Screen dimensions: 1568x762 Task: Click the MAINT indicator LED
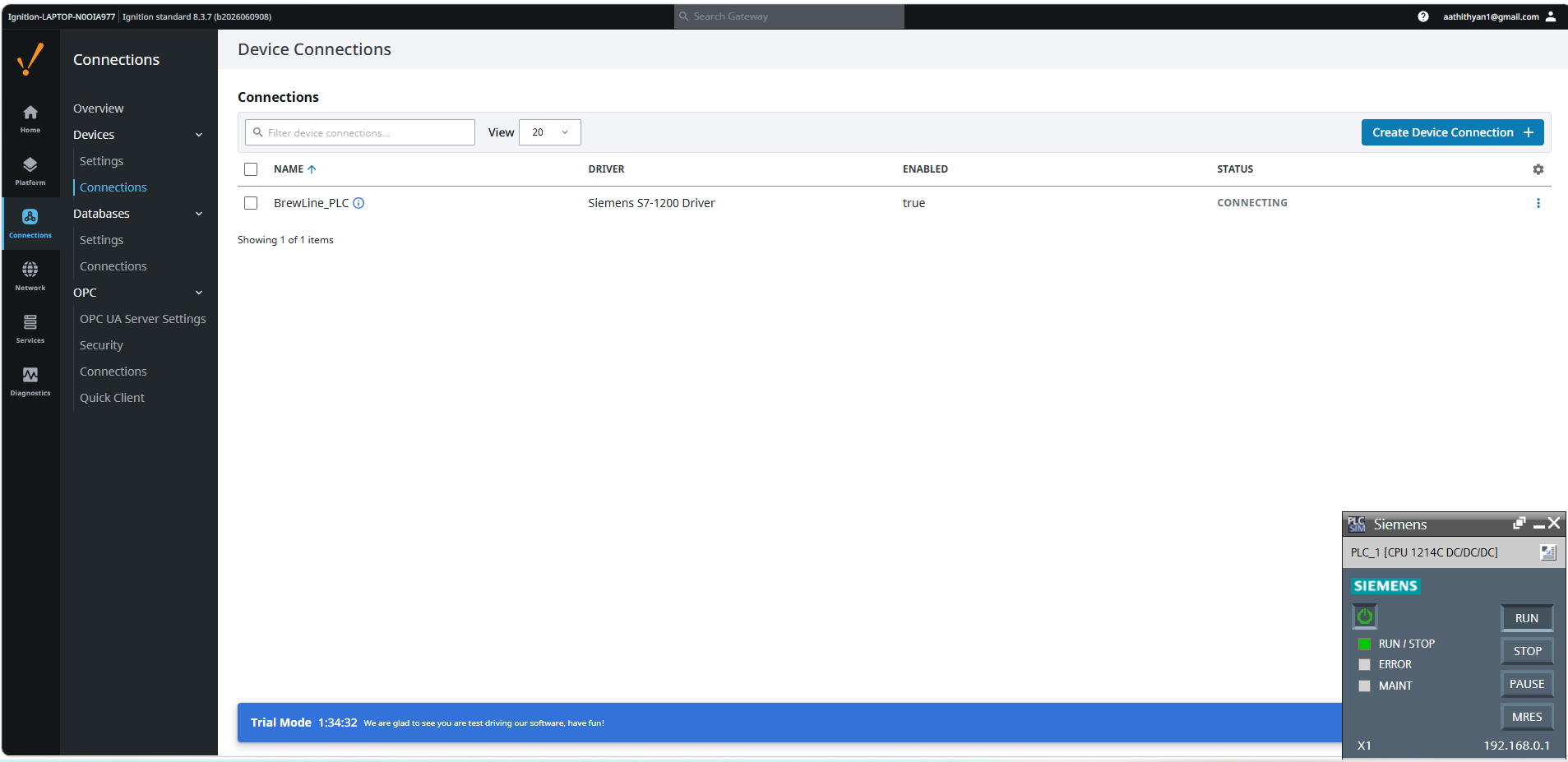(x=1365, y=686)
